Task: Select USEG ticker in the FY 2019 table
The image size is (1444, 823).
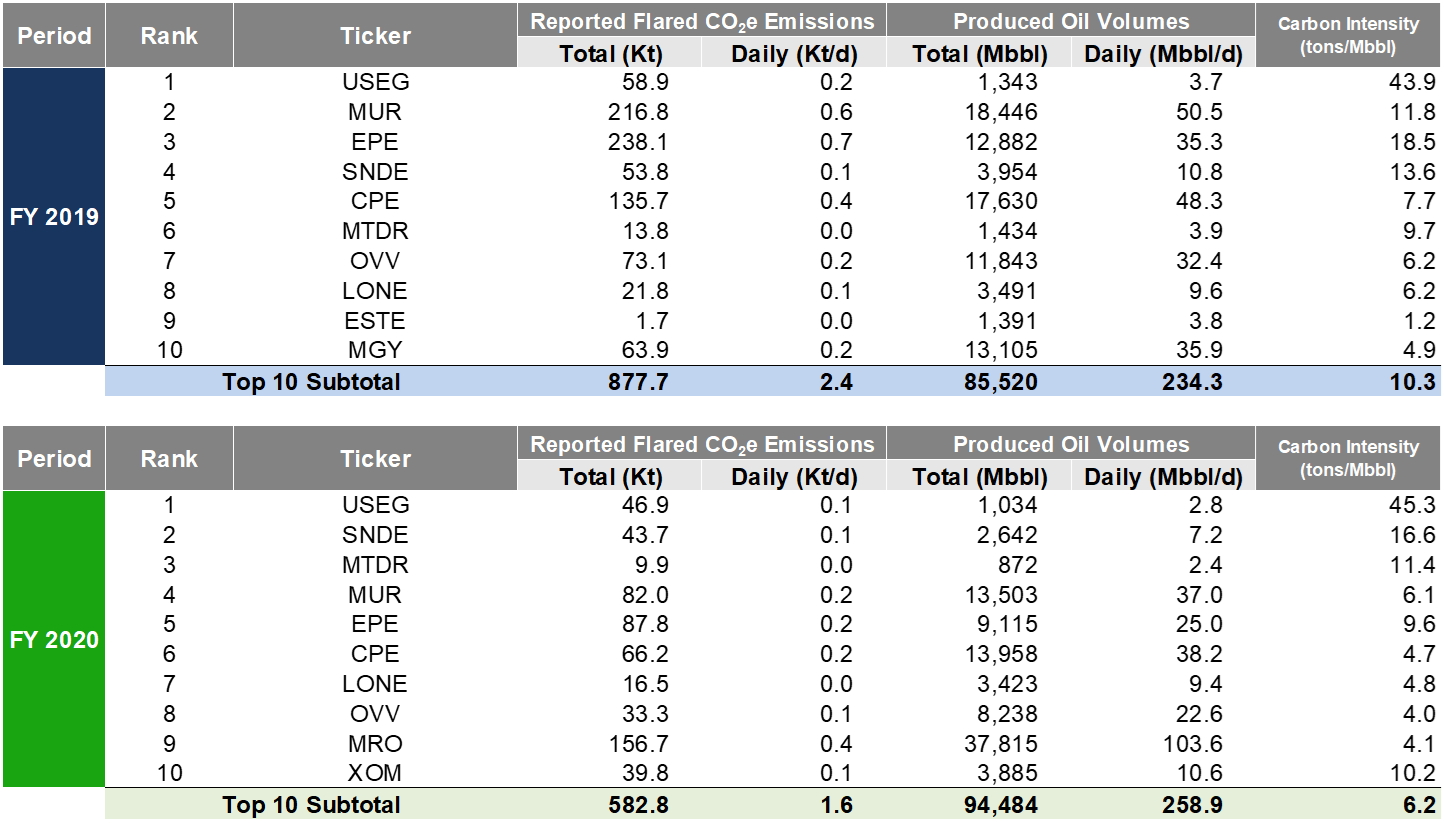Action: pyautogui.click(x=375, y=82)
